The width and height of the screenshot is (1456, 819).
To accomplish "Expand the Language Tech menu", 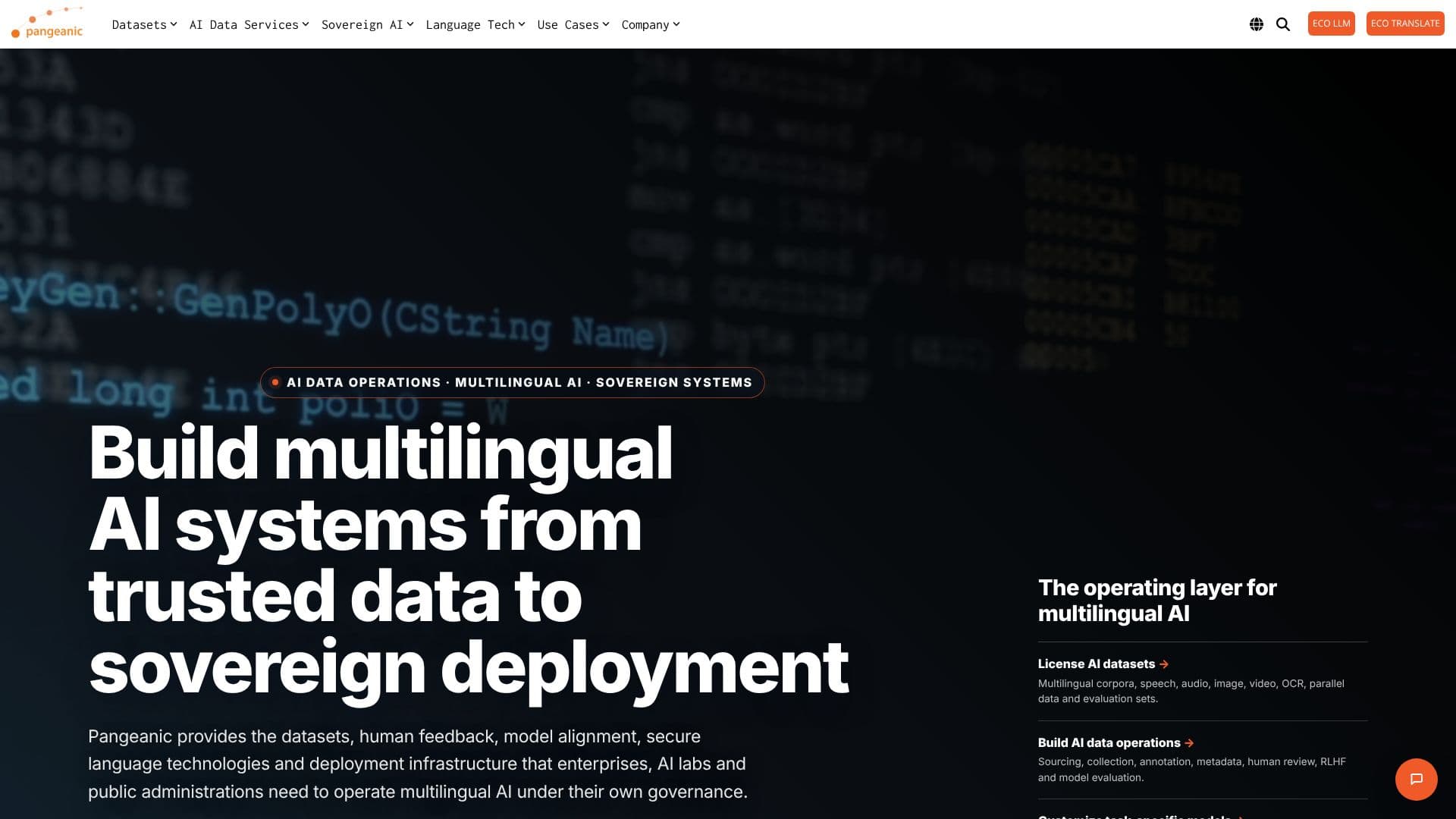I will coord(475,24).
